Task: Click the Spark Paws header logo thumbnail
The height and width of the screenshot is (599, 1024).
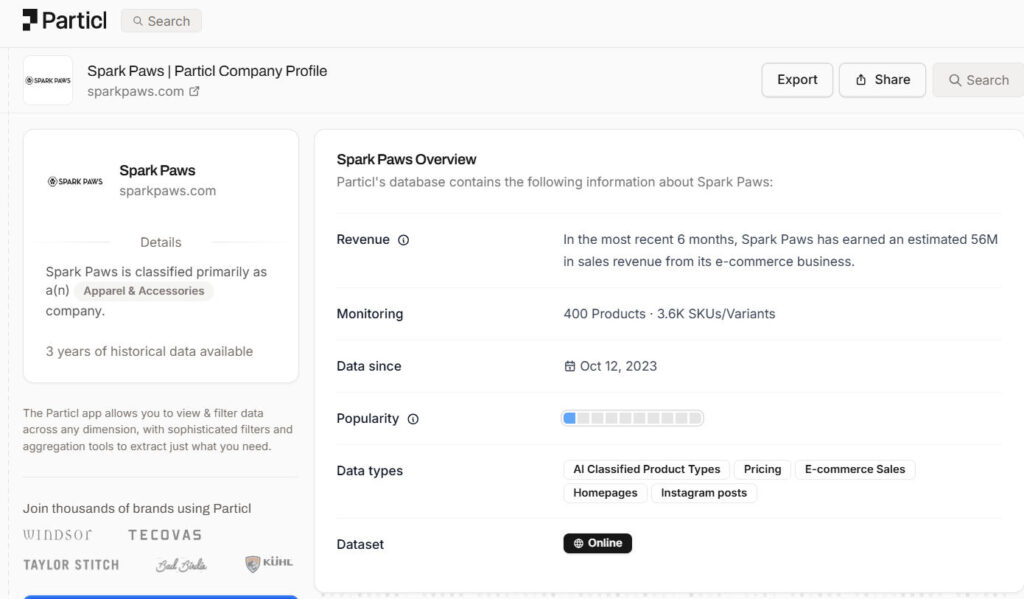Action: tap(48, 80)
